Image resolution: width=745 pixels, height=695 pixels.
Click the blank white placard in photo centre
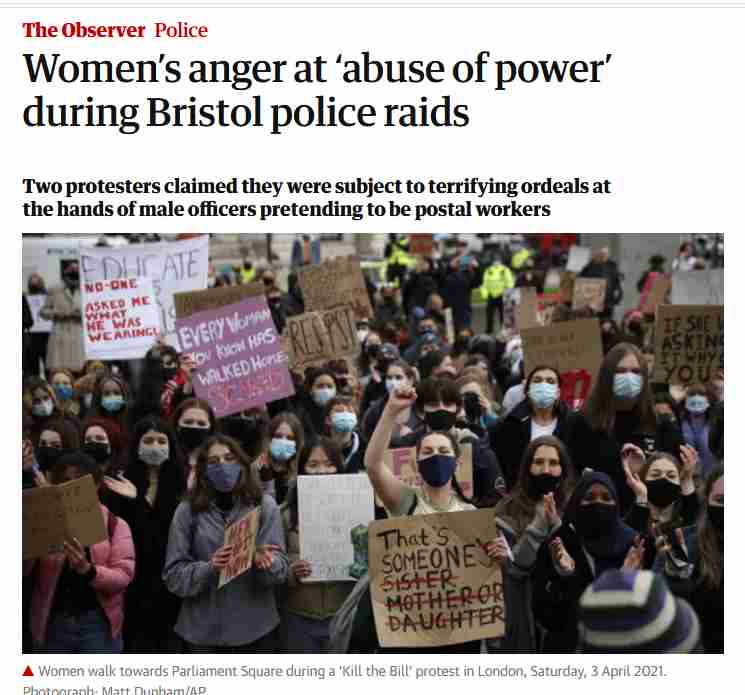pyautogui.click(x=335, y=527)
